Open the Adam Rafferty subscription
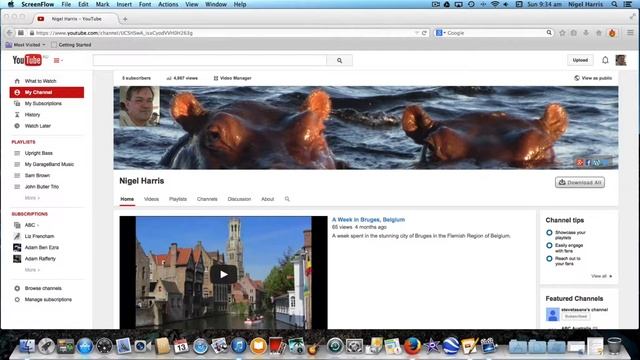Viewport: 640px width, 360px height. click(40, 258)
